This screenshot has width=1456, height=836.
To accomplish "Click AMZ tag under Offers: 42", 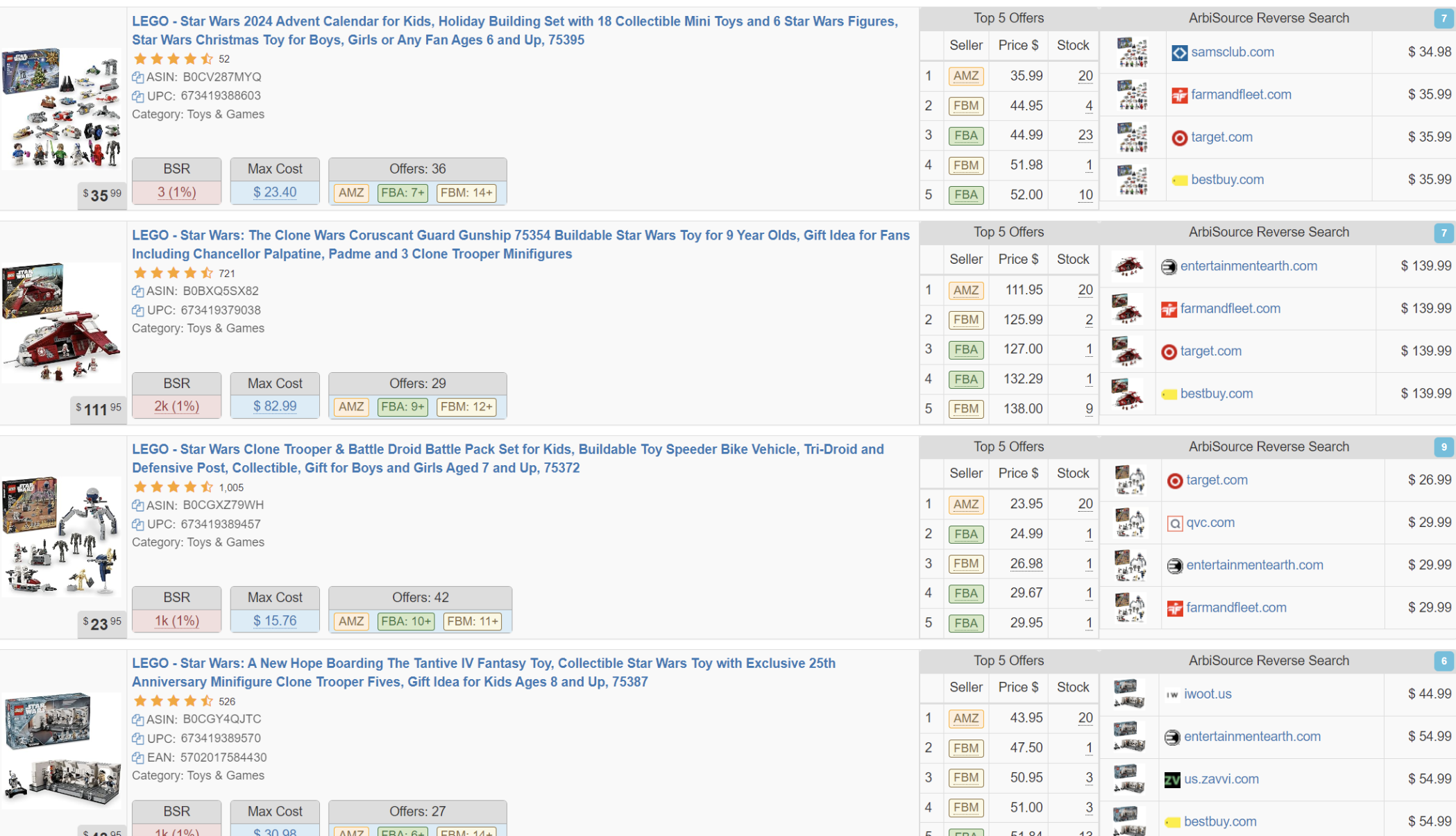I will tap(350, 621).
